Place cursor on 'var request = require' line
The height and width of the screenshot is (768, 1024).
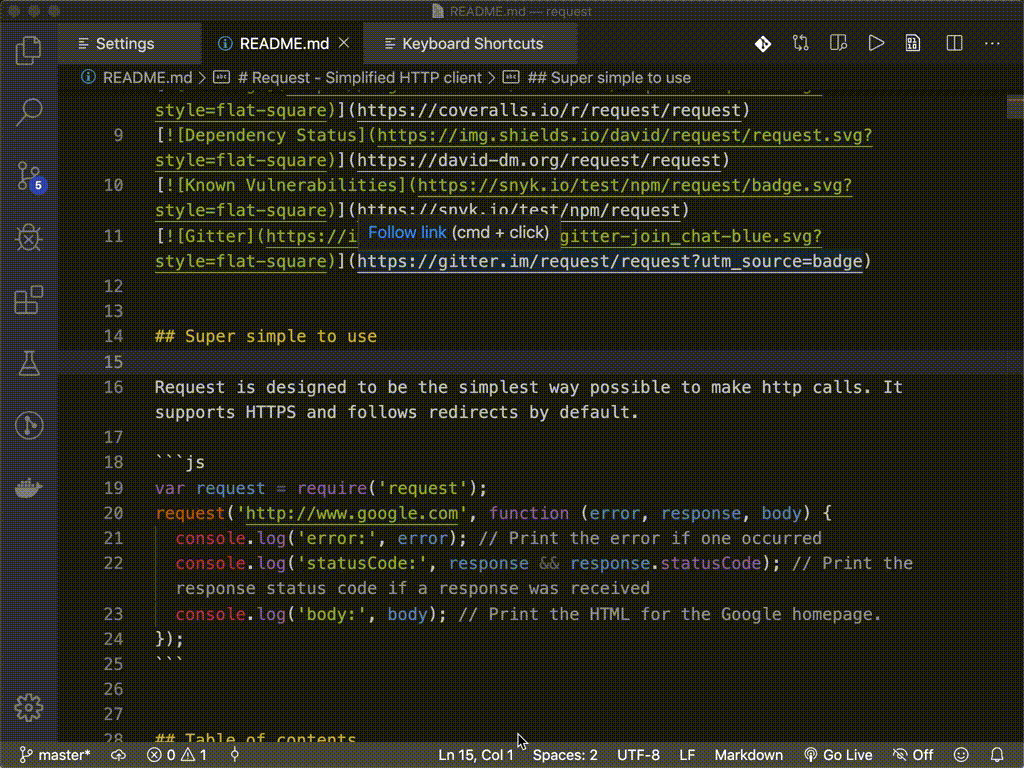(x=321, y=488)
